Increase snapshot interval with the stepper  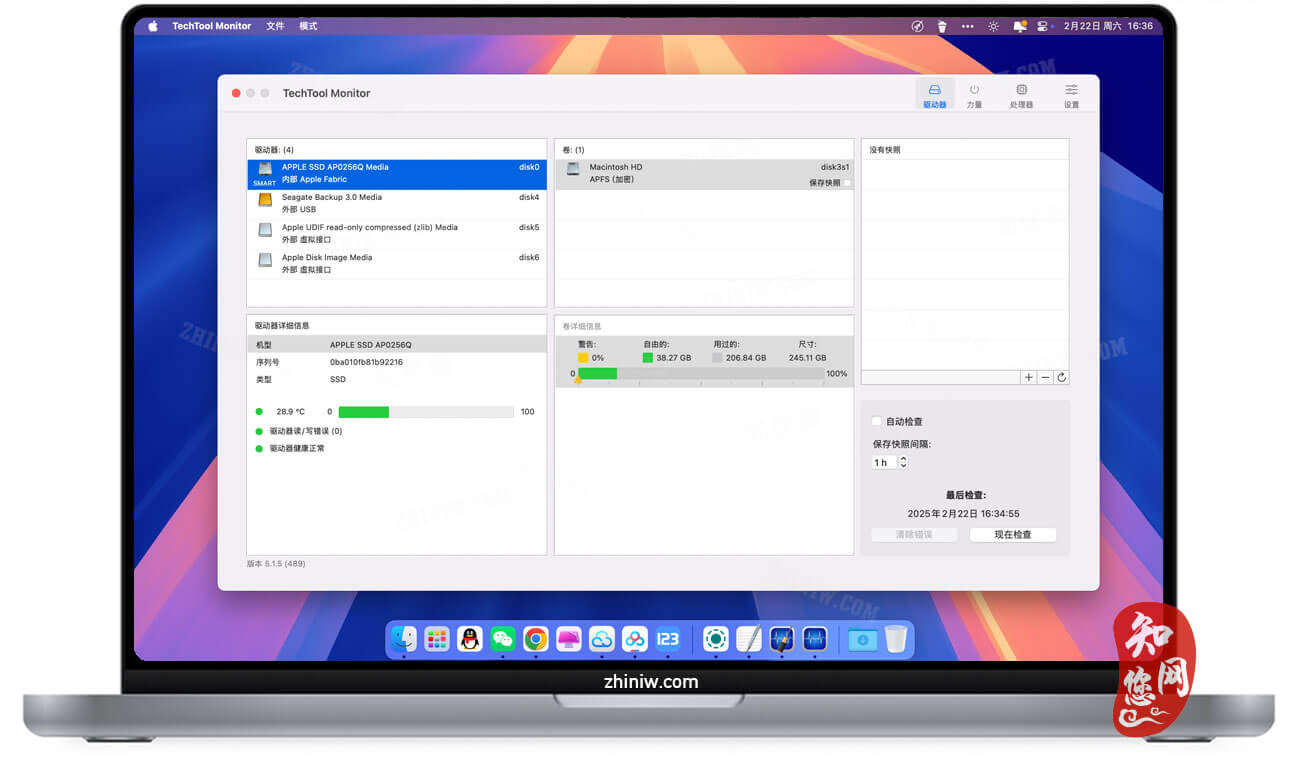[902, 458]
